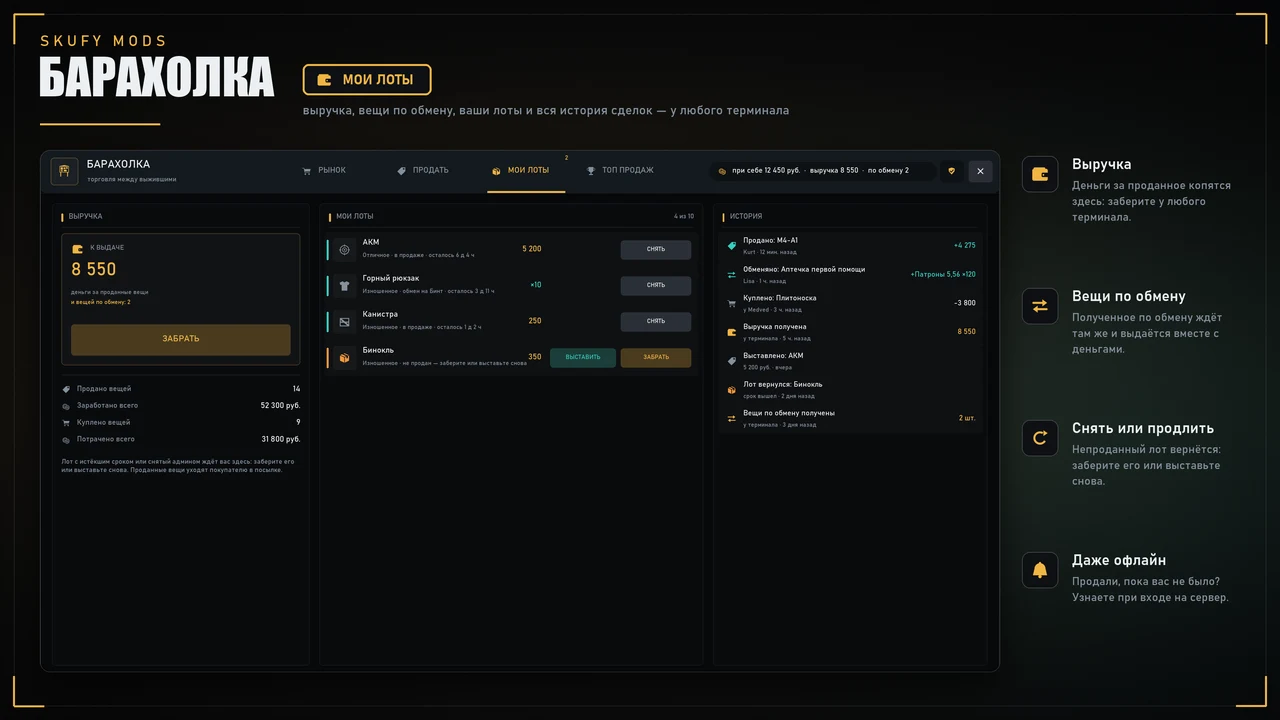Open the Топ продаж tab
The image size is (1280, 720).
tap(620, 171)
